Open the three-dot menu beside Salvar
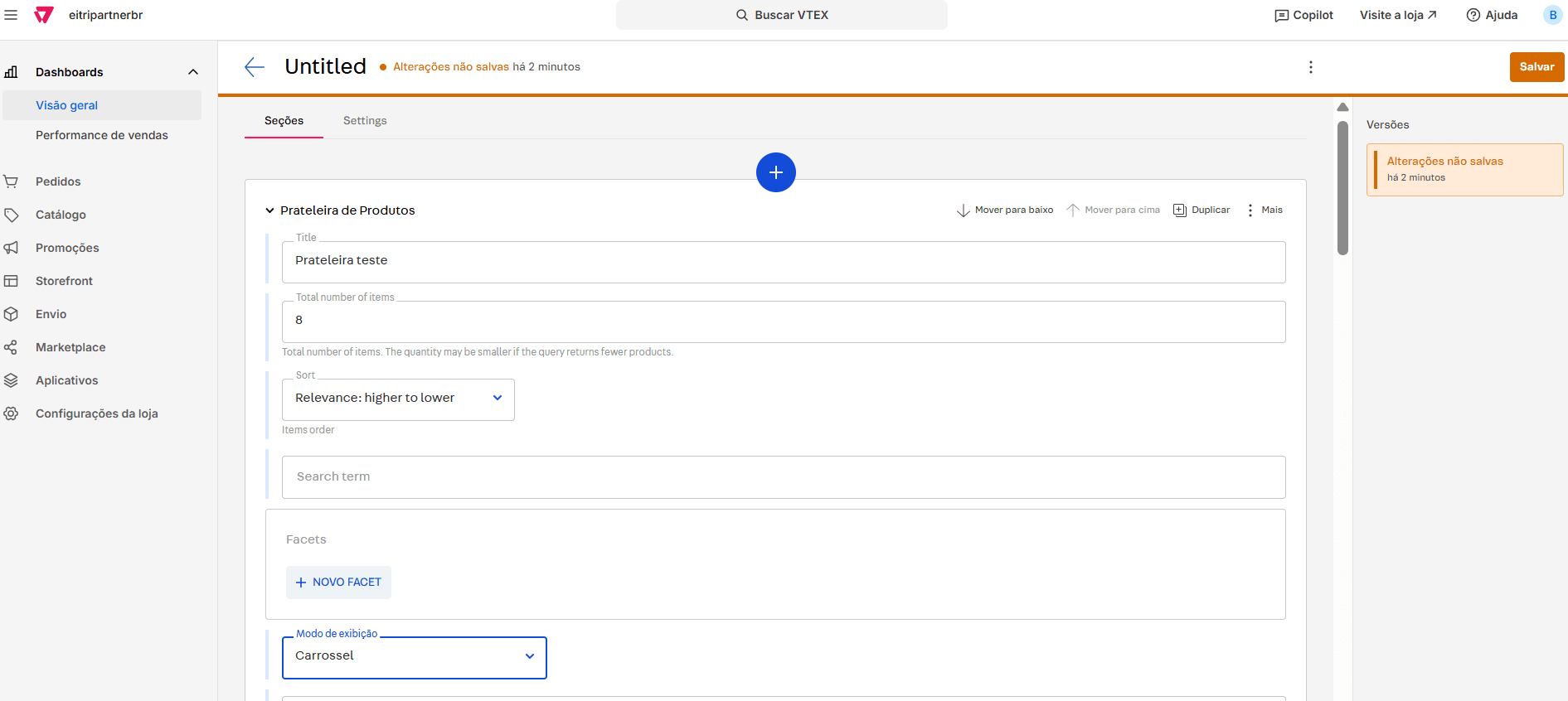The width and height of the screenshot is (1568, 701). coord(1310,67)
